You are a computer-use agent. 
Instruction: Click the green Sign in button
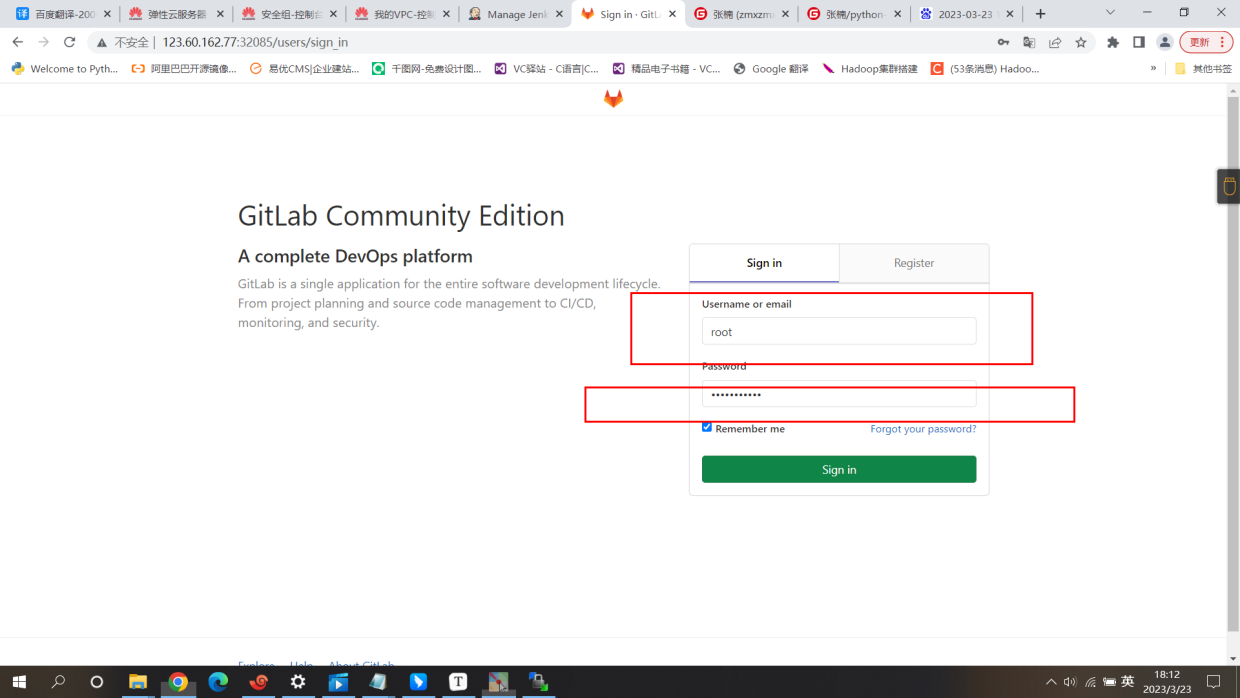(x=839, y=469)
